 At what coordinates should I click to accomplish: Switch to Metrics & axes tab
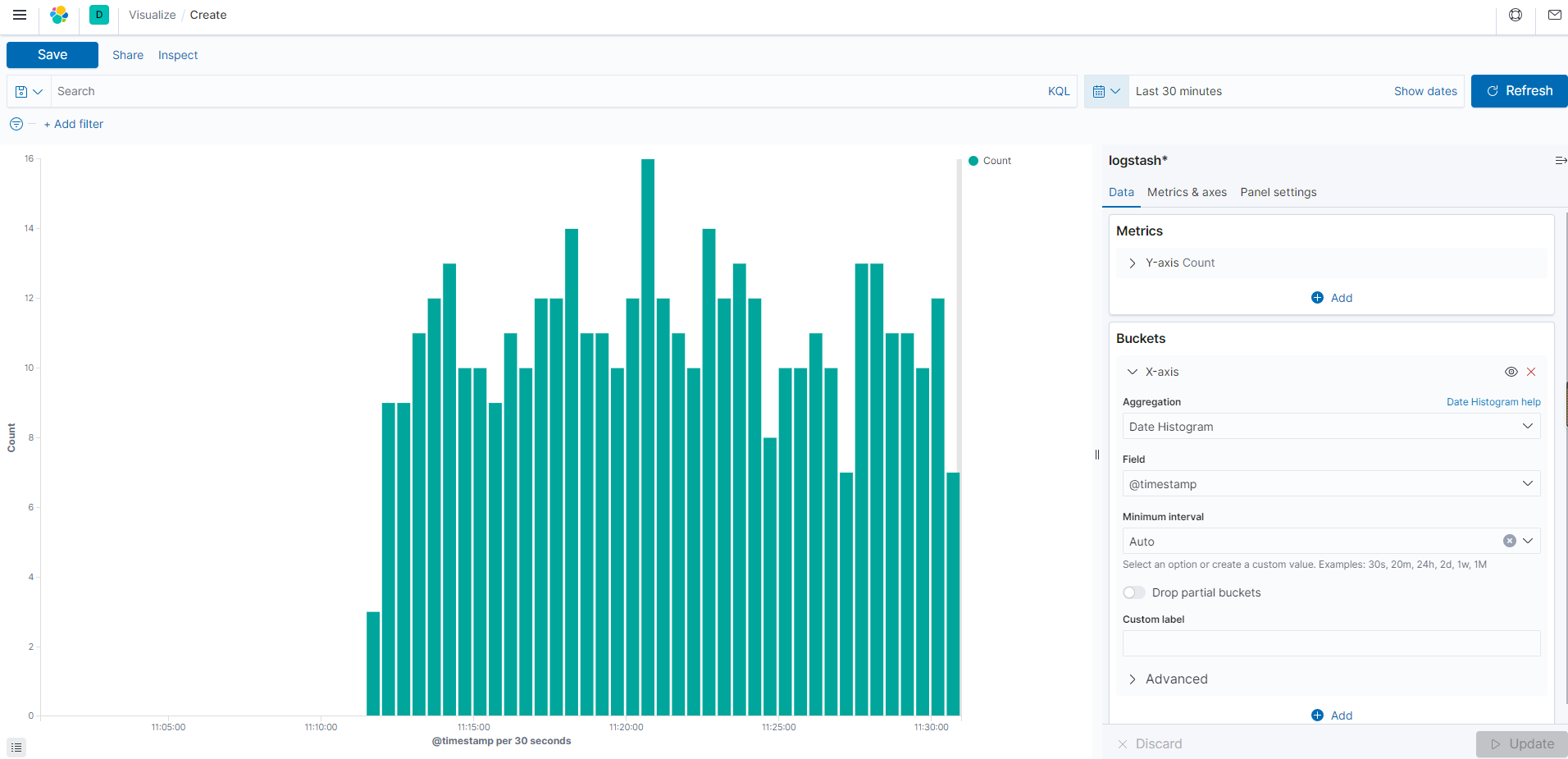click(x=1187, y=192)
